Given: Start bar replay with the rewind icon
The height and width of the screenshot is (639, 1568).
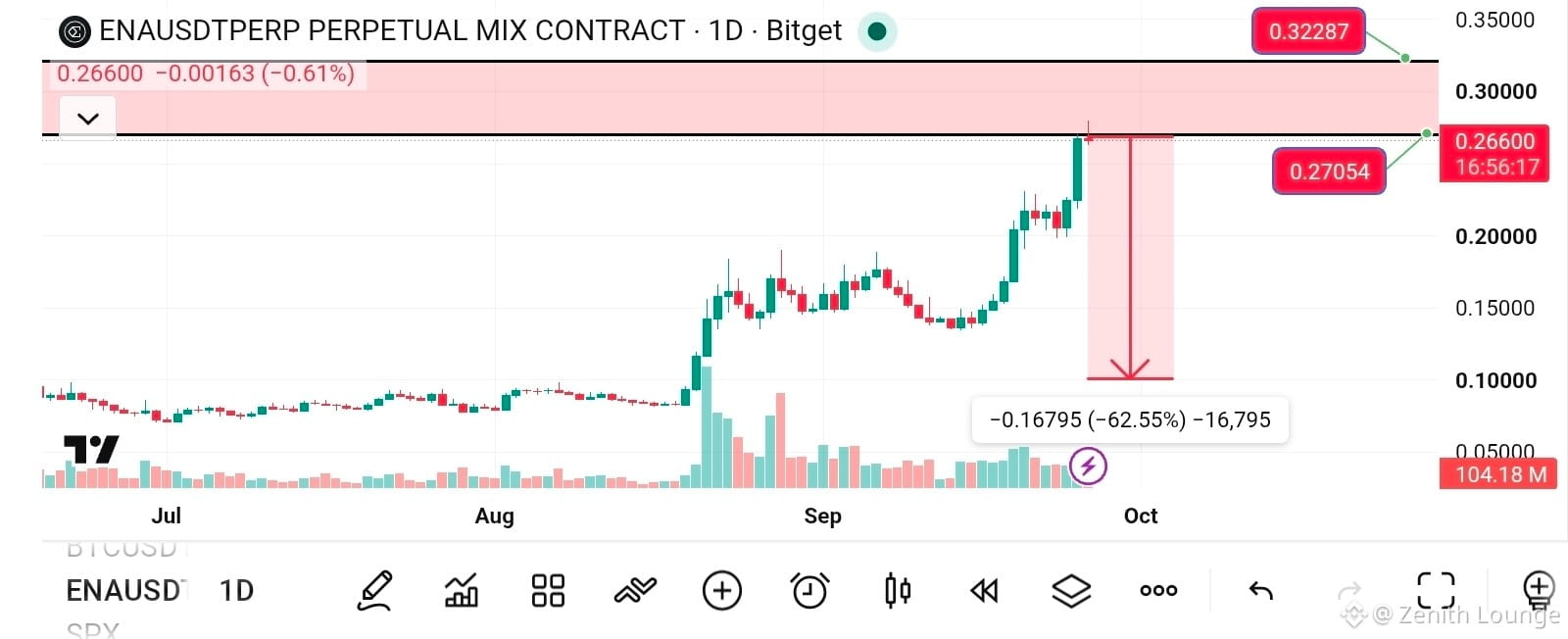Looking at the screenshot, I should coord(984,591).
